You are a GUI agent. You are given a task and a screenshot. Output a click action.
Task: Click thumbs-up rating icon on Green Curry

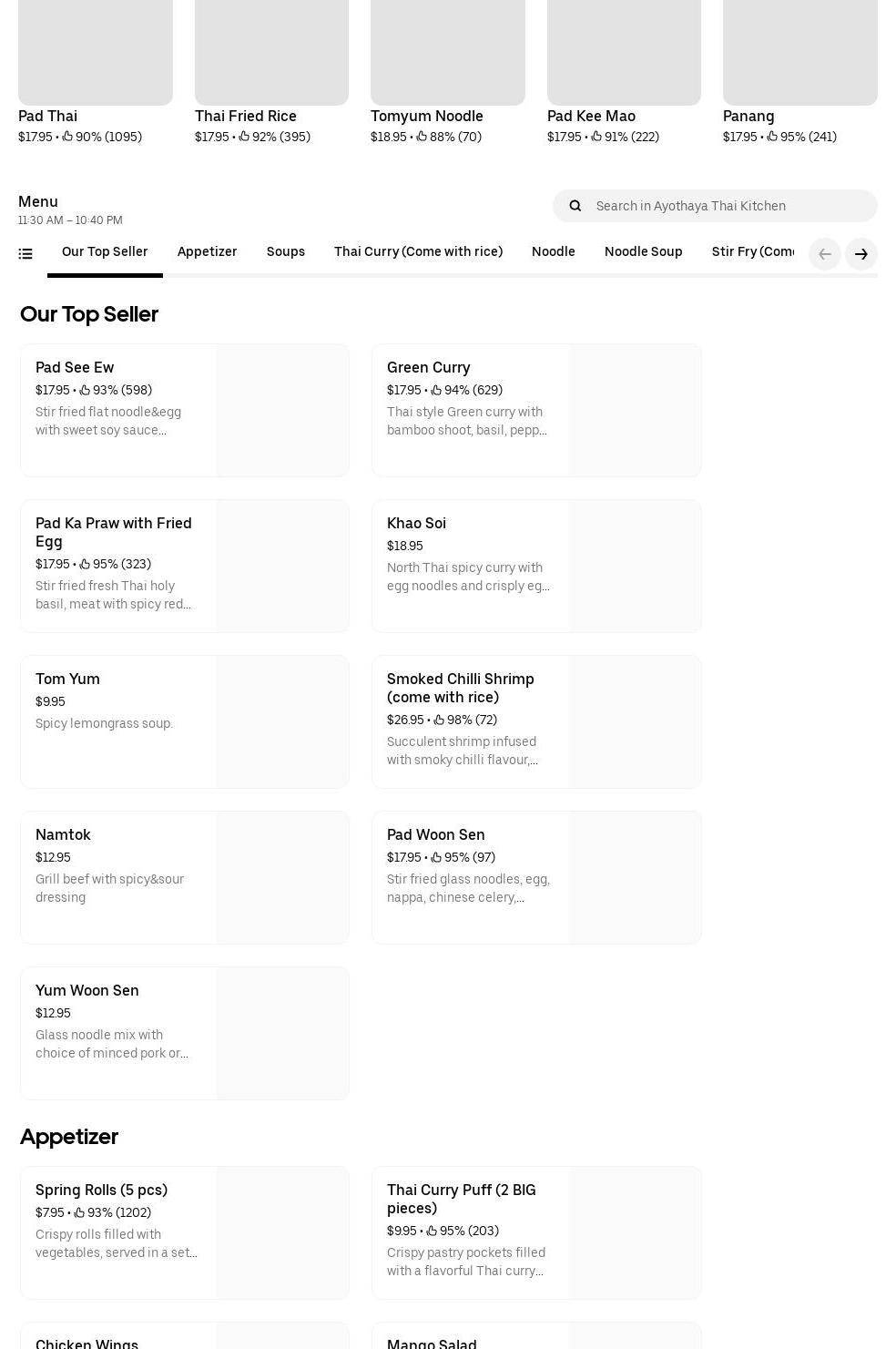coord(436,391)
